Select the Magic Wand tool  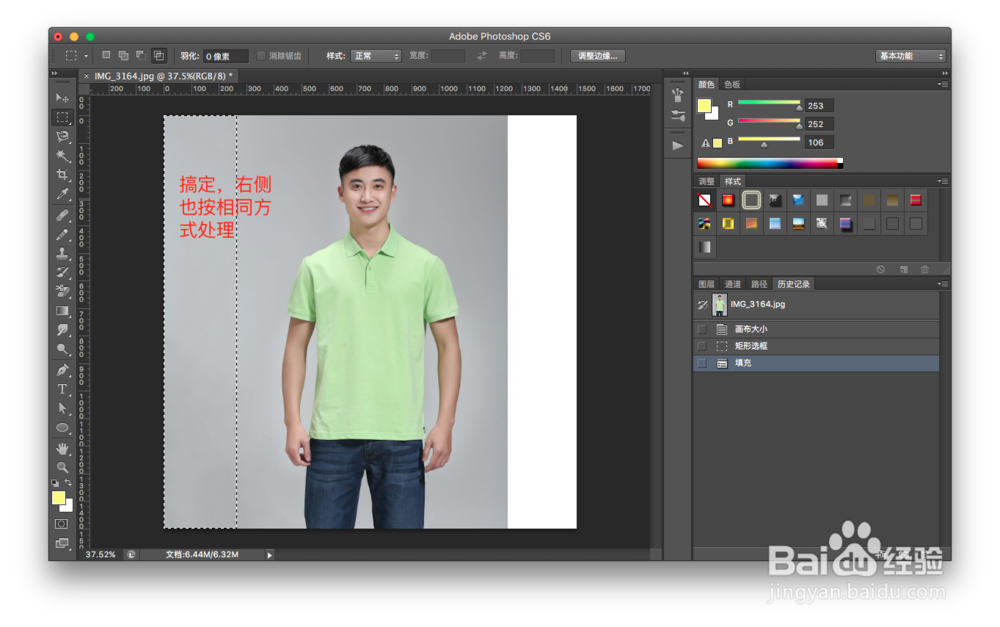(62, 156)
